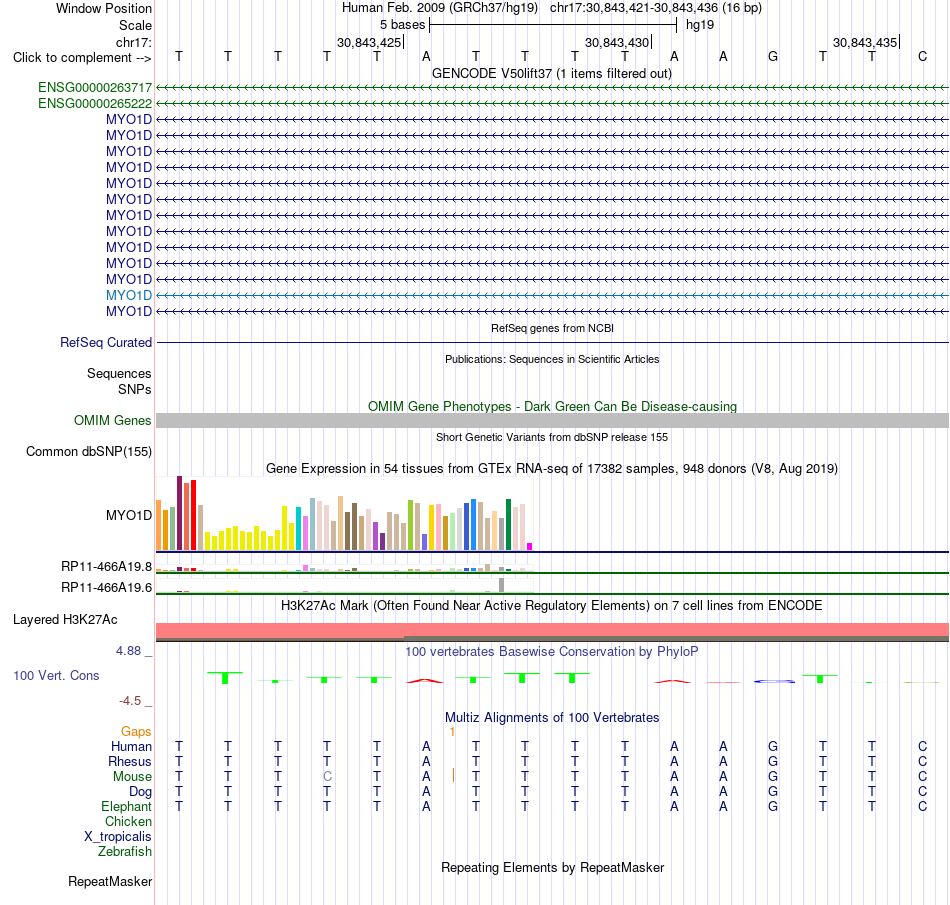Select the Elephant alignment row label
This screenshot has height=905, width=950.
[x=126, y=806]
